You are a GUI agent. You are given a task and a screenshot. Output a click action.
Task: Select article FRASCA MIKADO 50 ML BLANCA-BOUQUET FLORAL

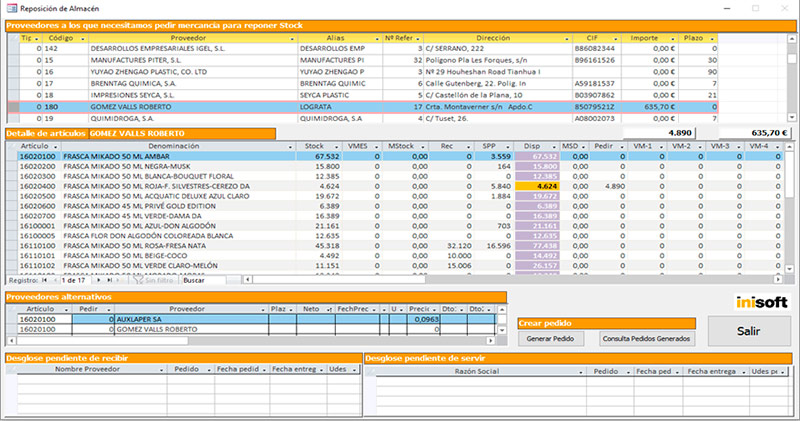(401, 177)
